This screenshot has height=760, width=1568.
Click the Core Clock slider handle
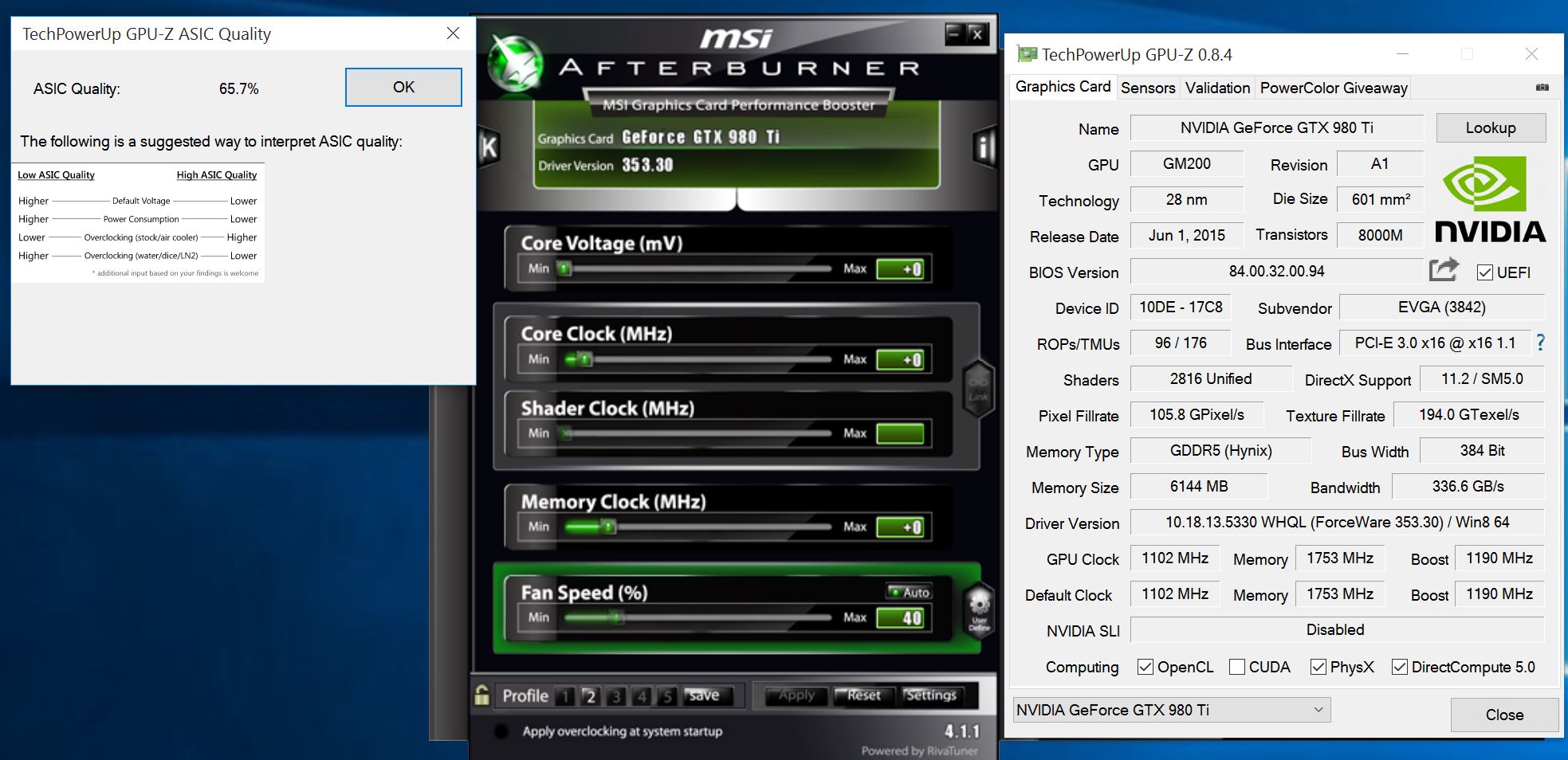tap(585, 359)
